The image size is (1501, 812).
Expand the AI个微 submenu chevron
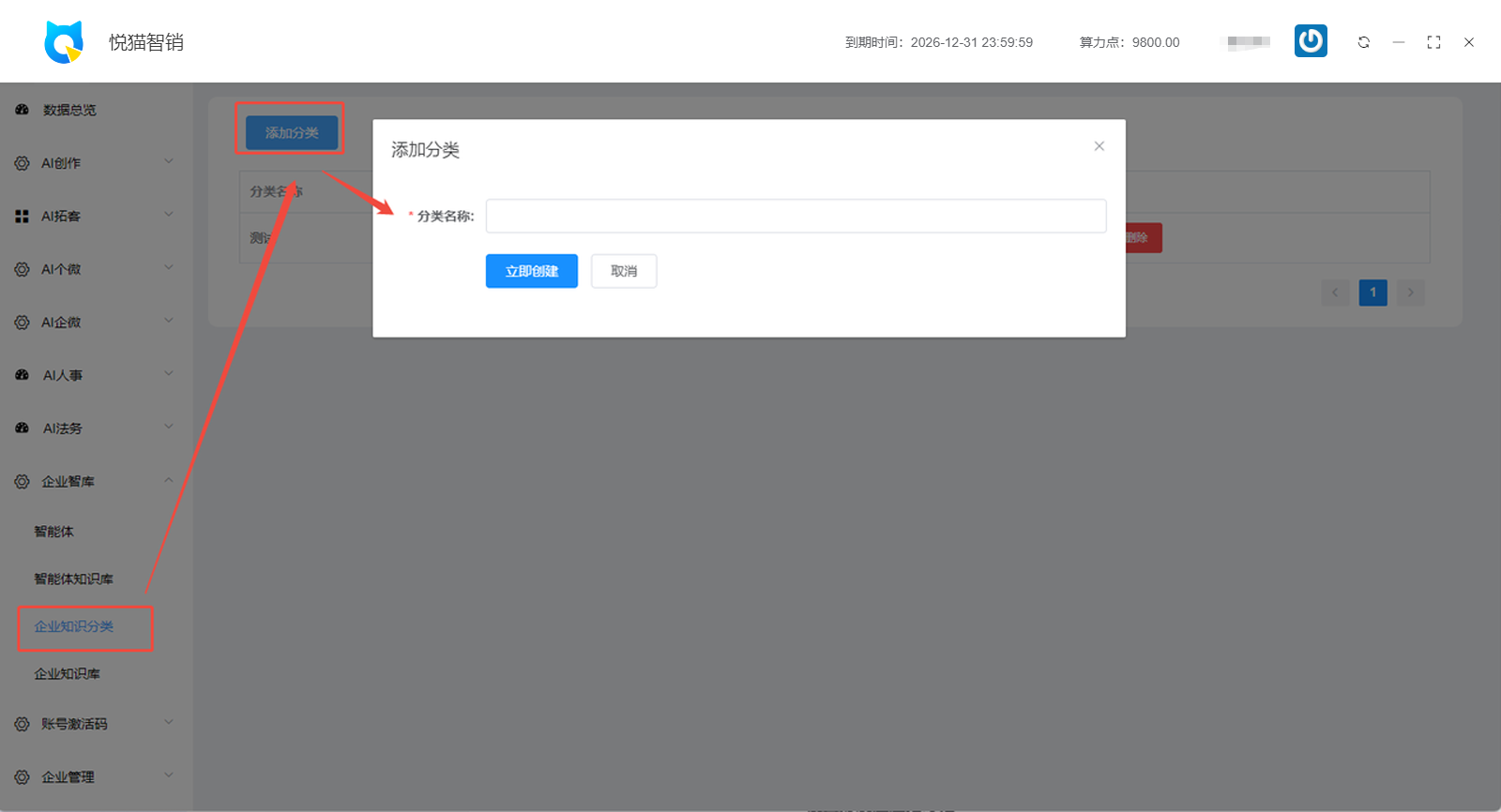coord(169,268)
